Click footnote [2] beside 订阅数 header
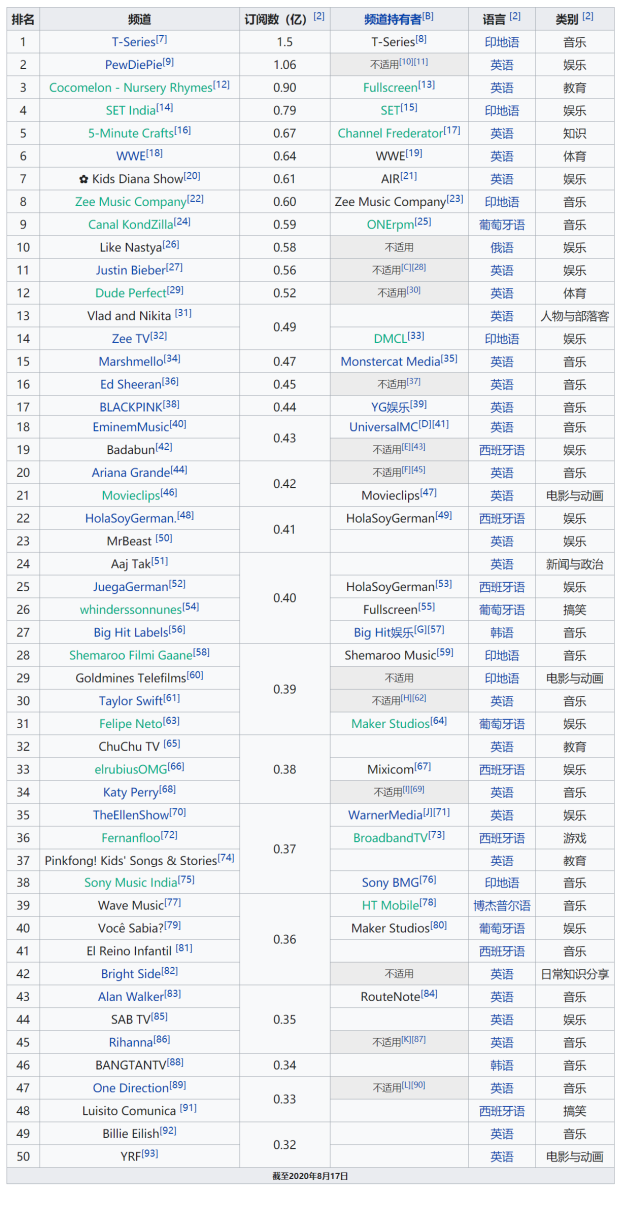 319,16
